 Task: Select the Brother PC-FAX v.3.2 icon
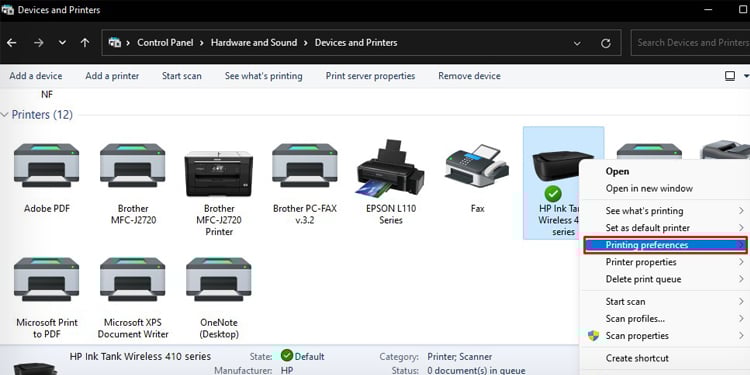tap(305, 165)
